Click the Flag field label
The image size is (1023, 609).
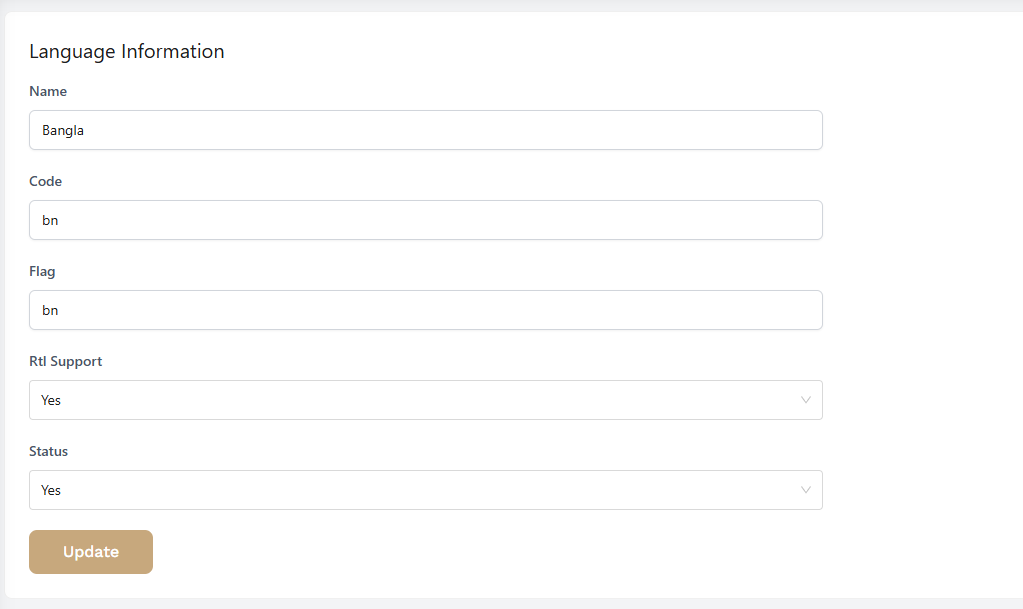[x=42, y=272]
